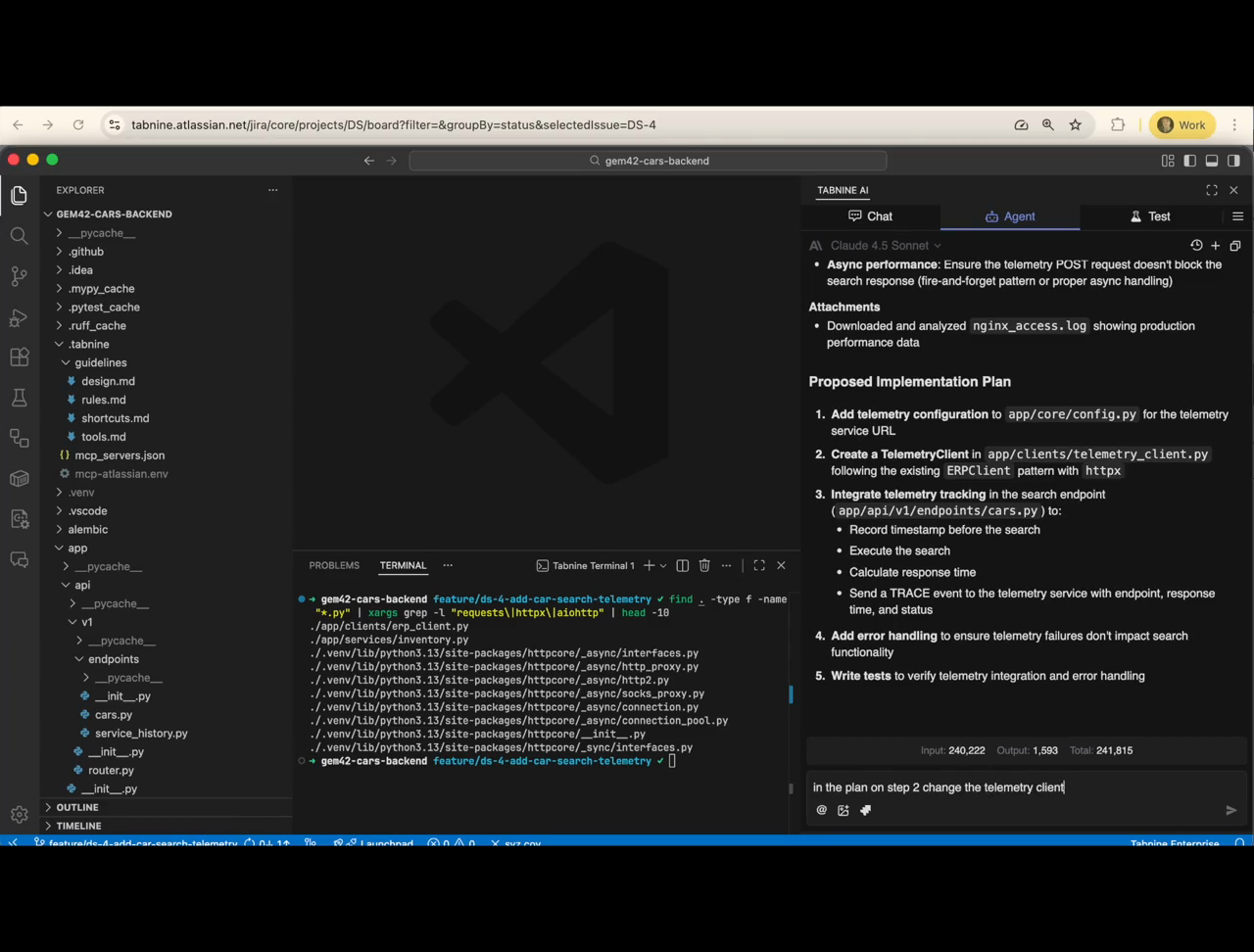Go forward in editor navigation
Screen dimensions: 1254x952
(391, 161)
